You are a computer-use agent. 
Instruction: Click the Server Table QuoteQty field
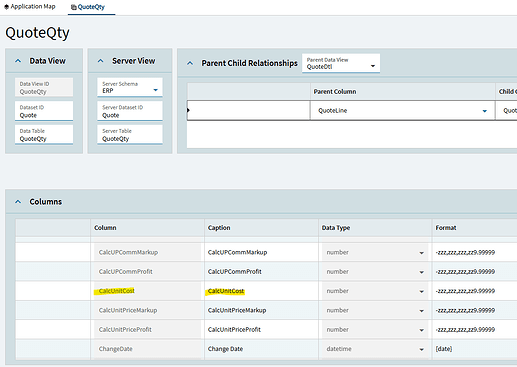[x=130, y=135]
